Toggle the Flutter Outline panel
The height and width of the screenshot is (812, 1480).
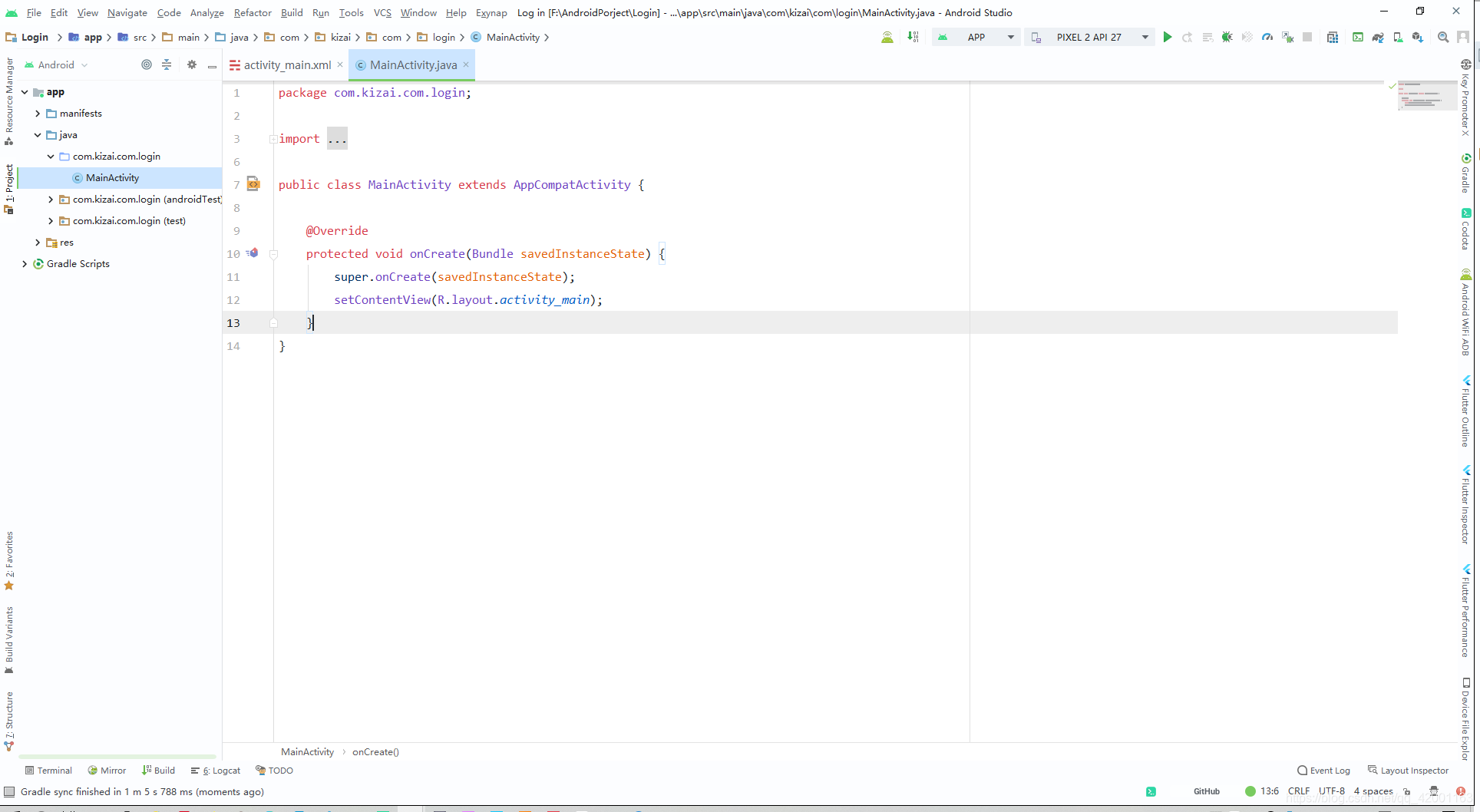1465,411
